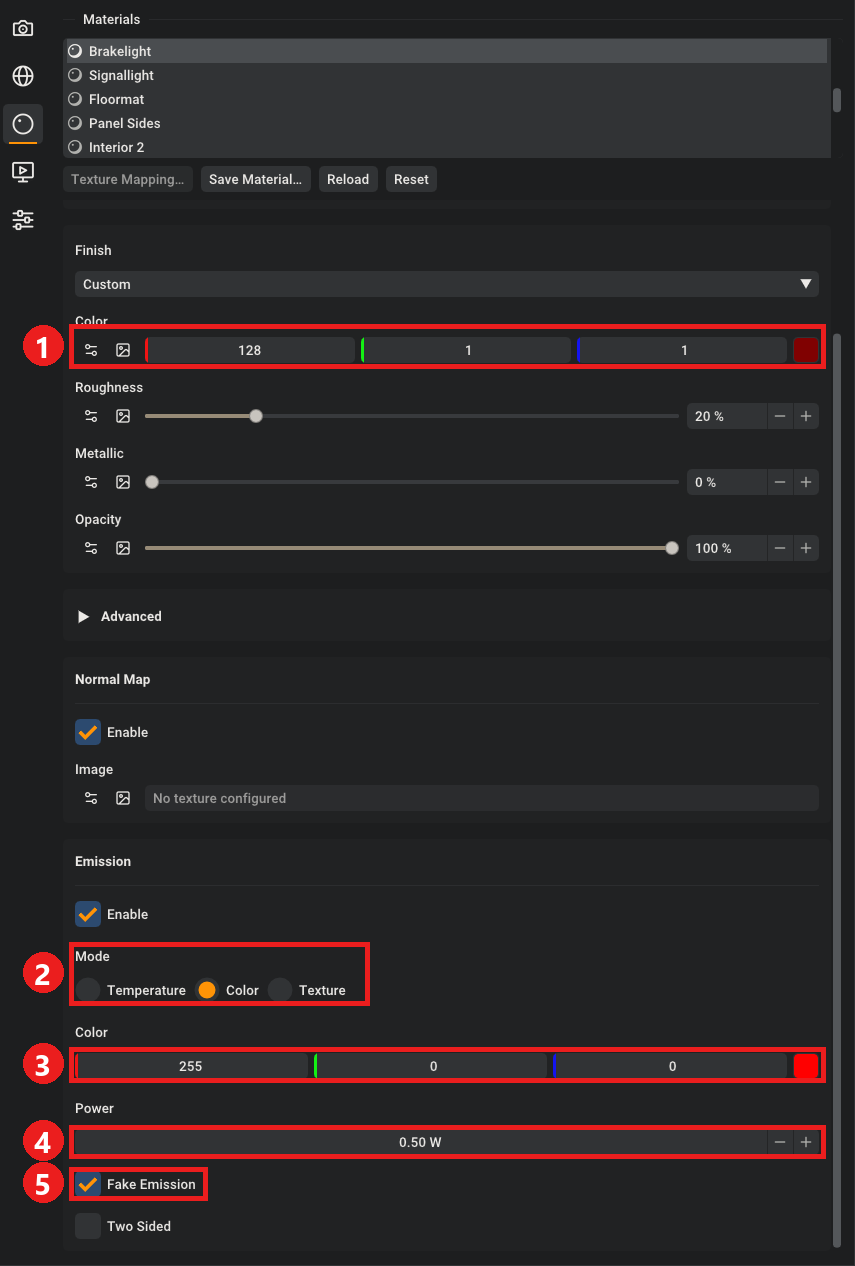Screen dimensions: 855x1266
Task: Click the Metallic adjust-settings icon
Action: point(91,482)
